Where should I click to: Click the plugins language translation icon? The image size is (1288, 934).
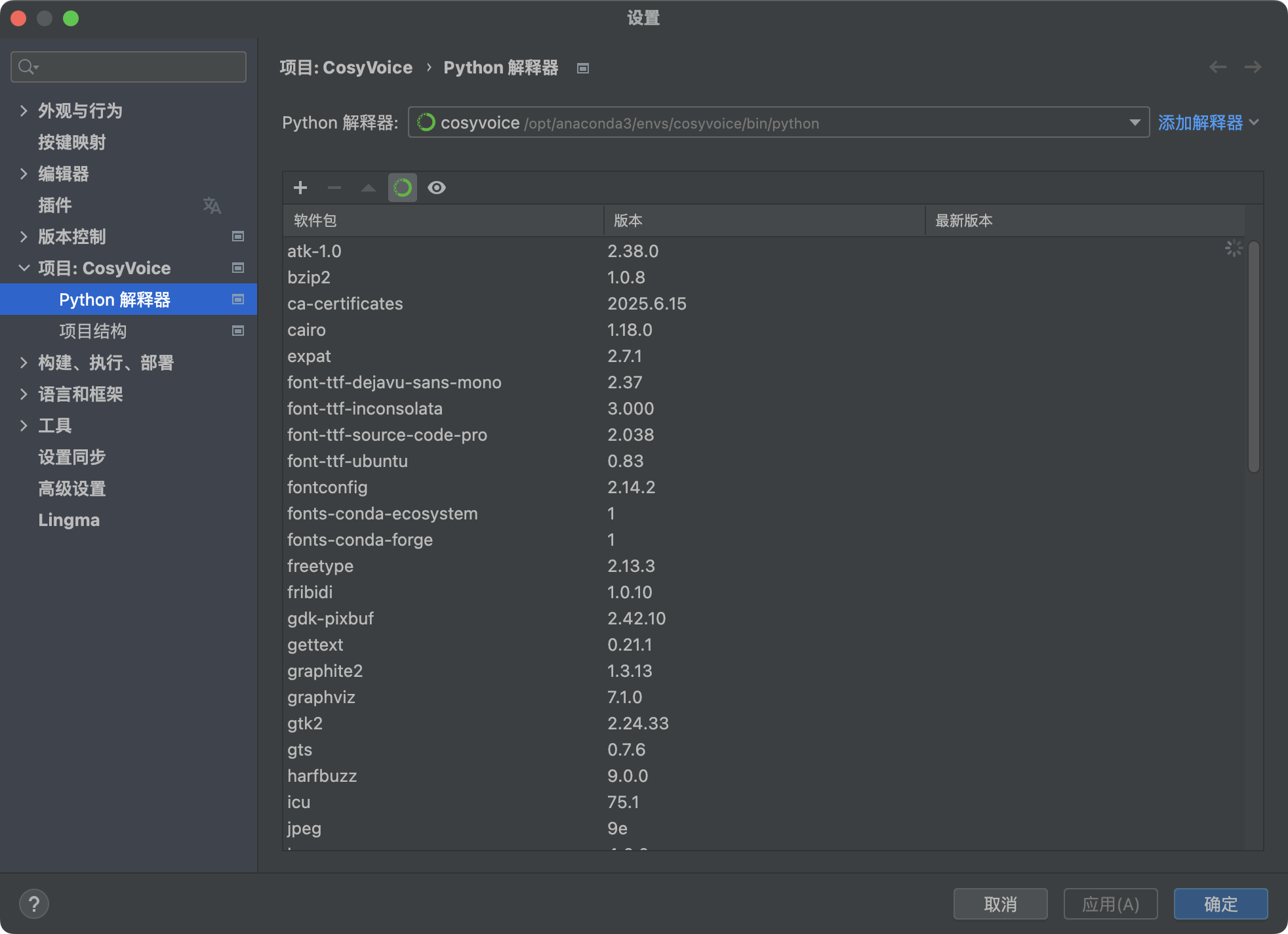(212, 205)
